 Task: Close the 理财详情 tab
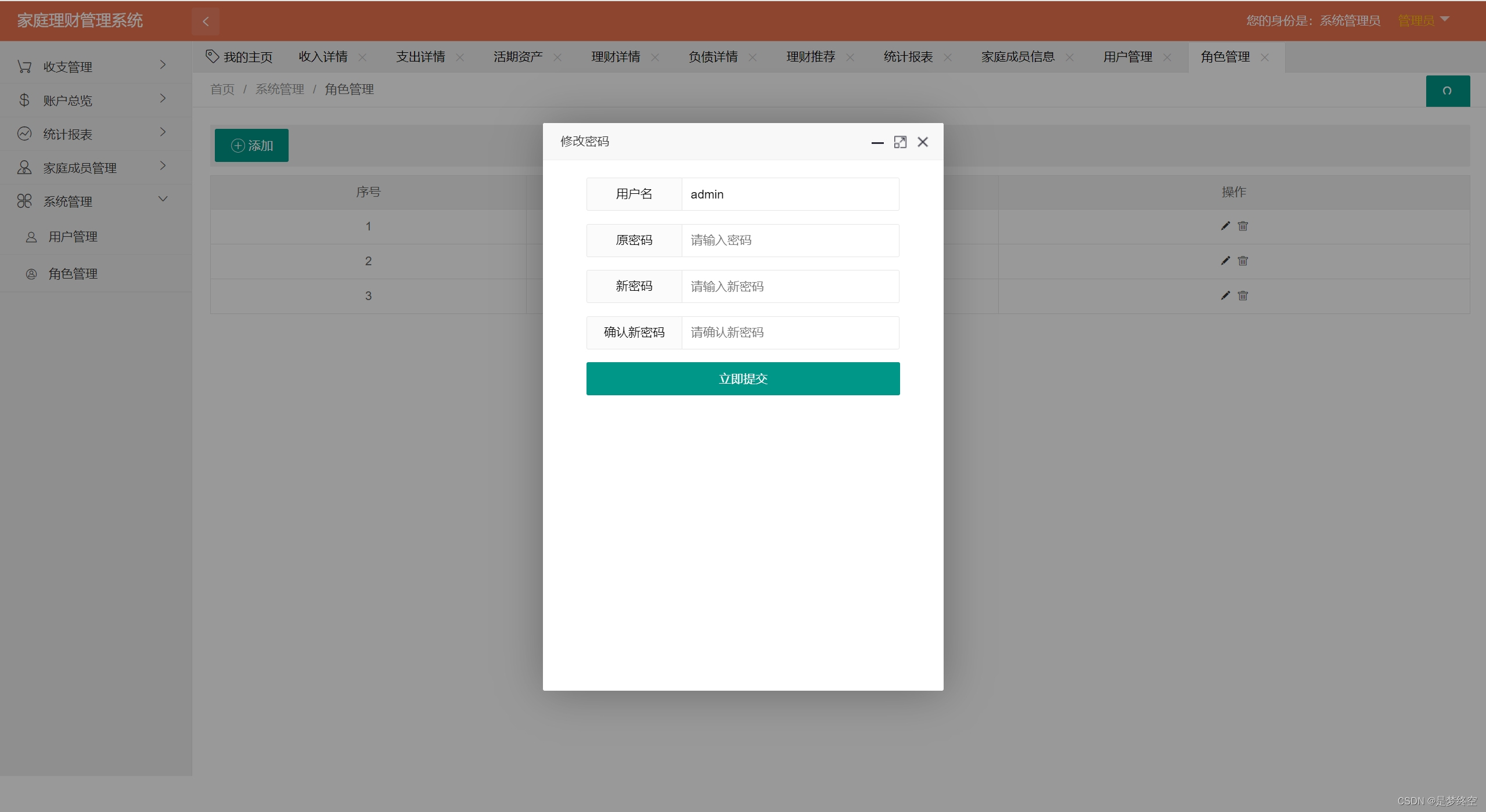(655, 57)
